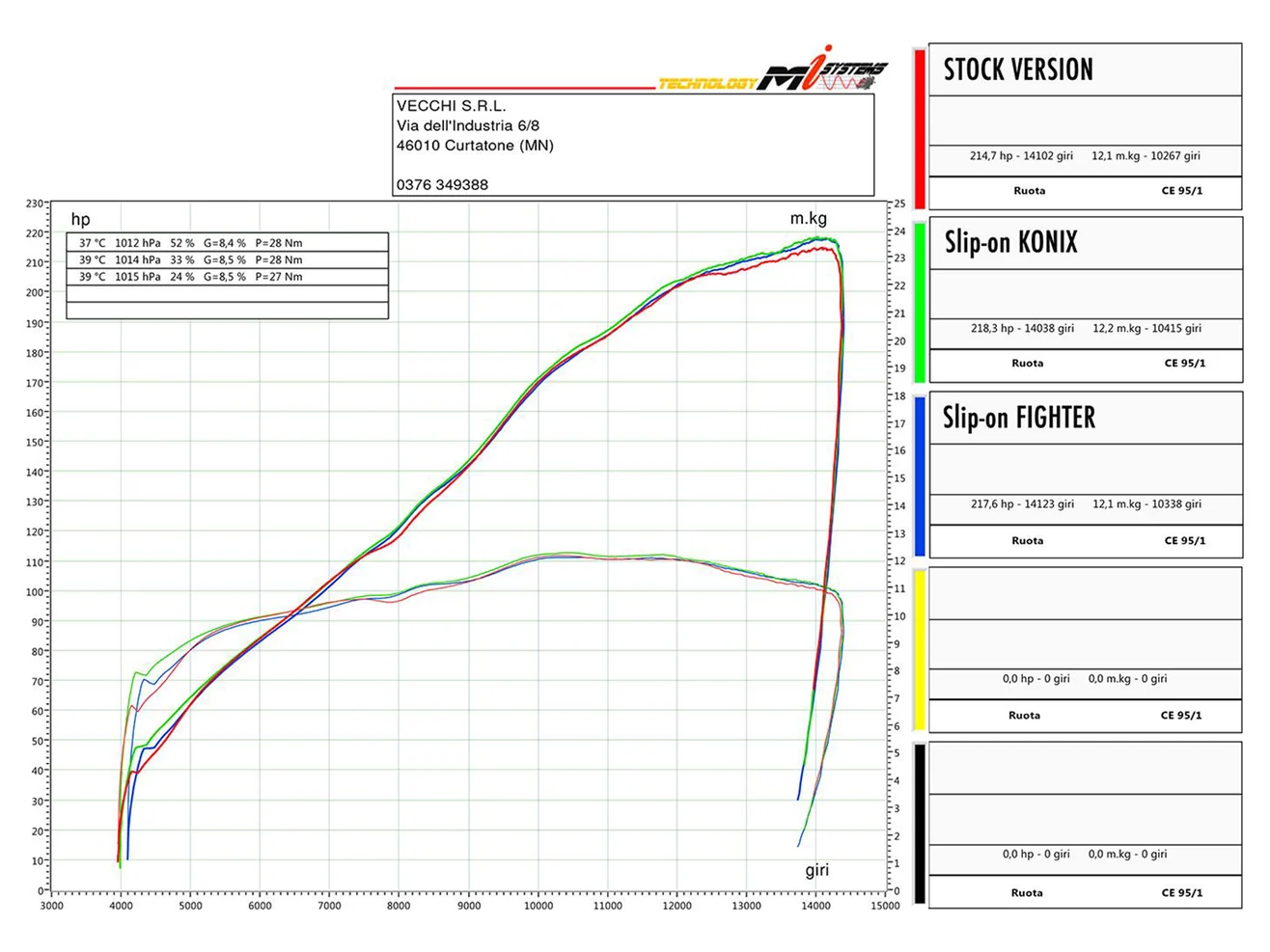Click the 218,3 hp - 14038 giri result

click(x=1022, y=328)
